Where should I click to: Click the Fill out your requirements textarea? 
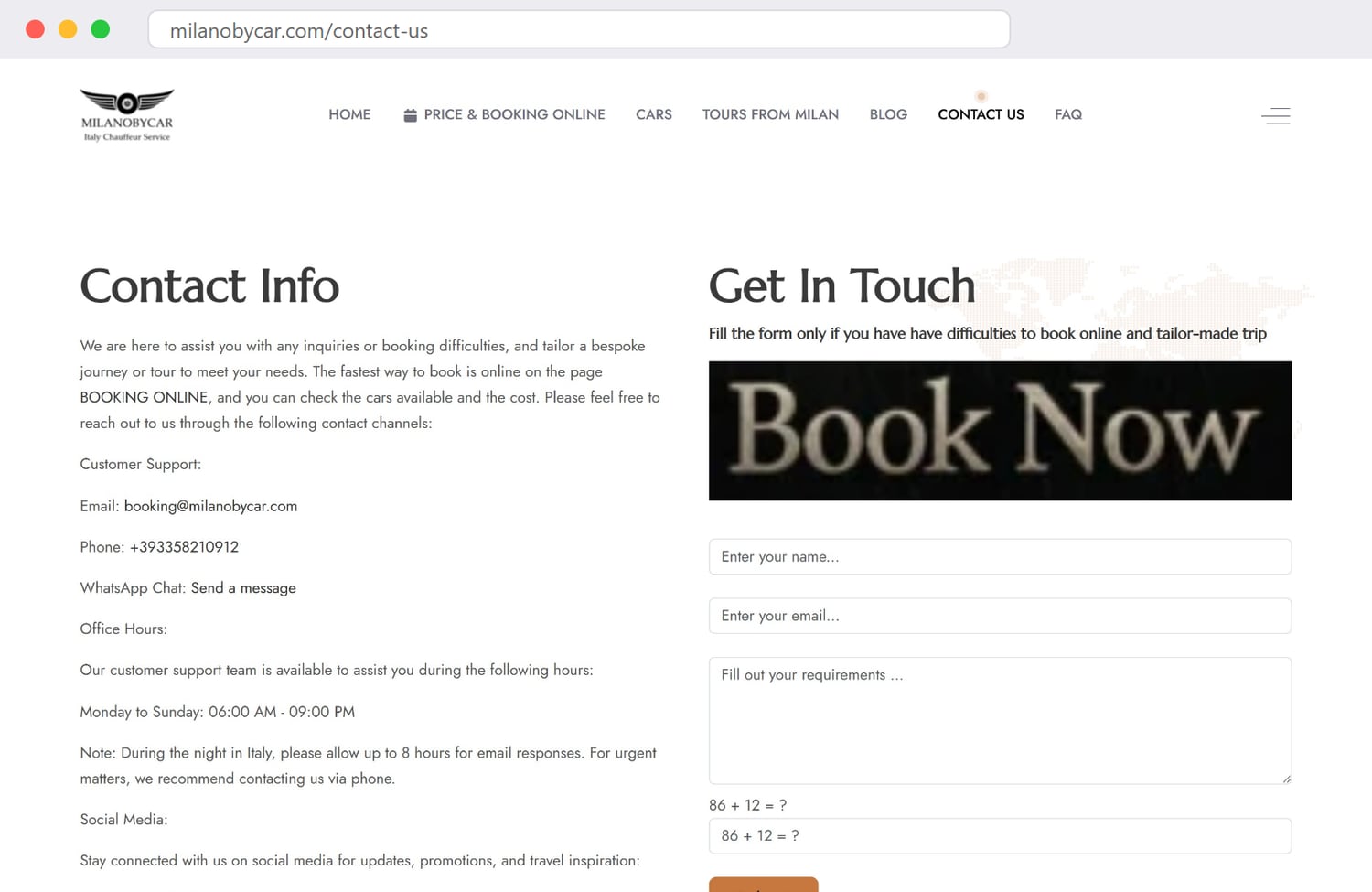(1000, 720)
